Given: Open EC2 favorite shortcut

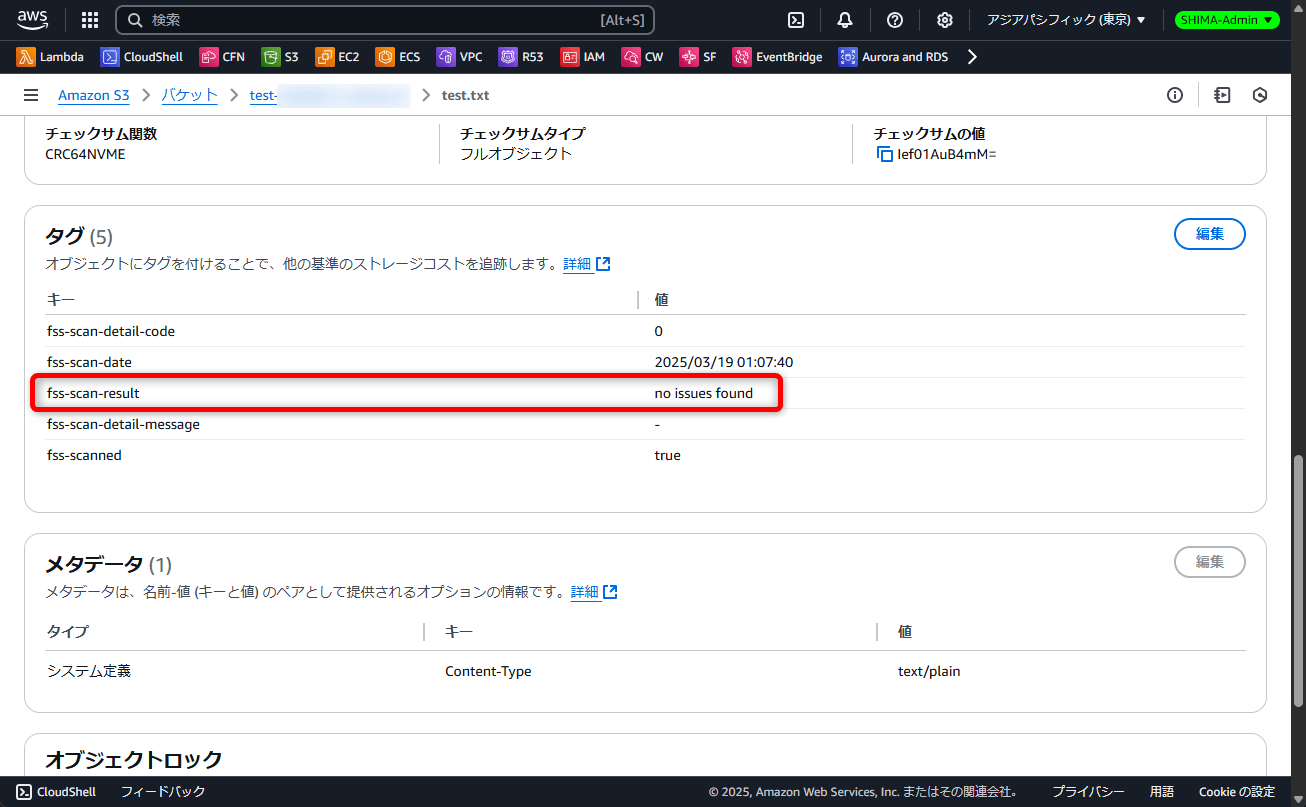Looking at the screenshot, I should tap(337, 57).
